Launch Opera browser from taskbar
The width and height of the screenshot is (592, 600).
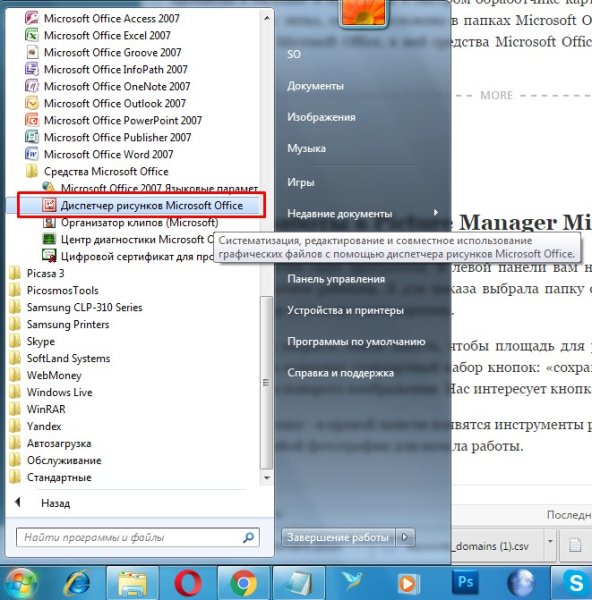[x=188, y=583]
